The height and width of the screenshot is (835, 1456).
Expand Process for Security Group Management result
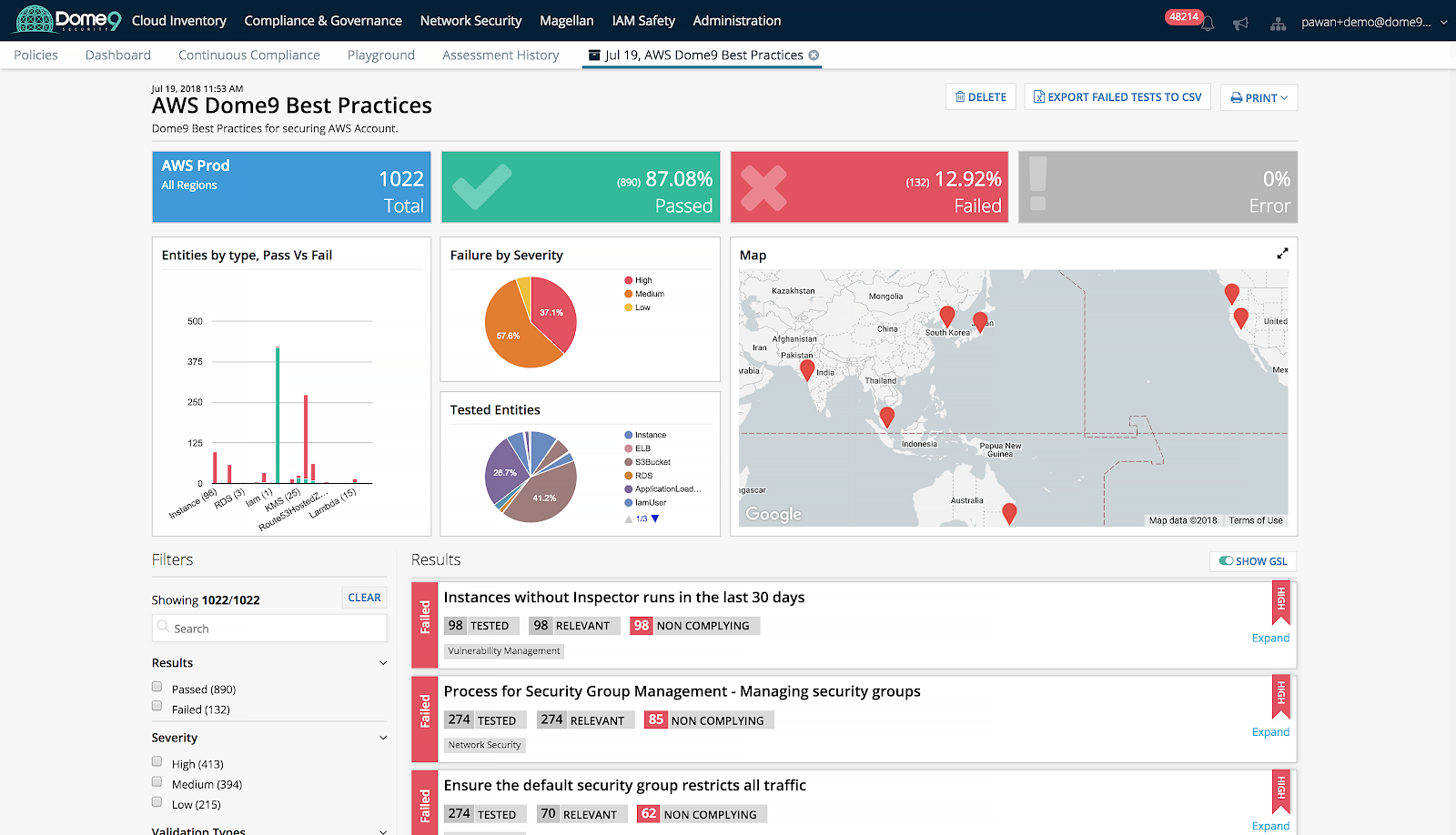click(1270, 732)
